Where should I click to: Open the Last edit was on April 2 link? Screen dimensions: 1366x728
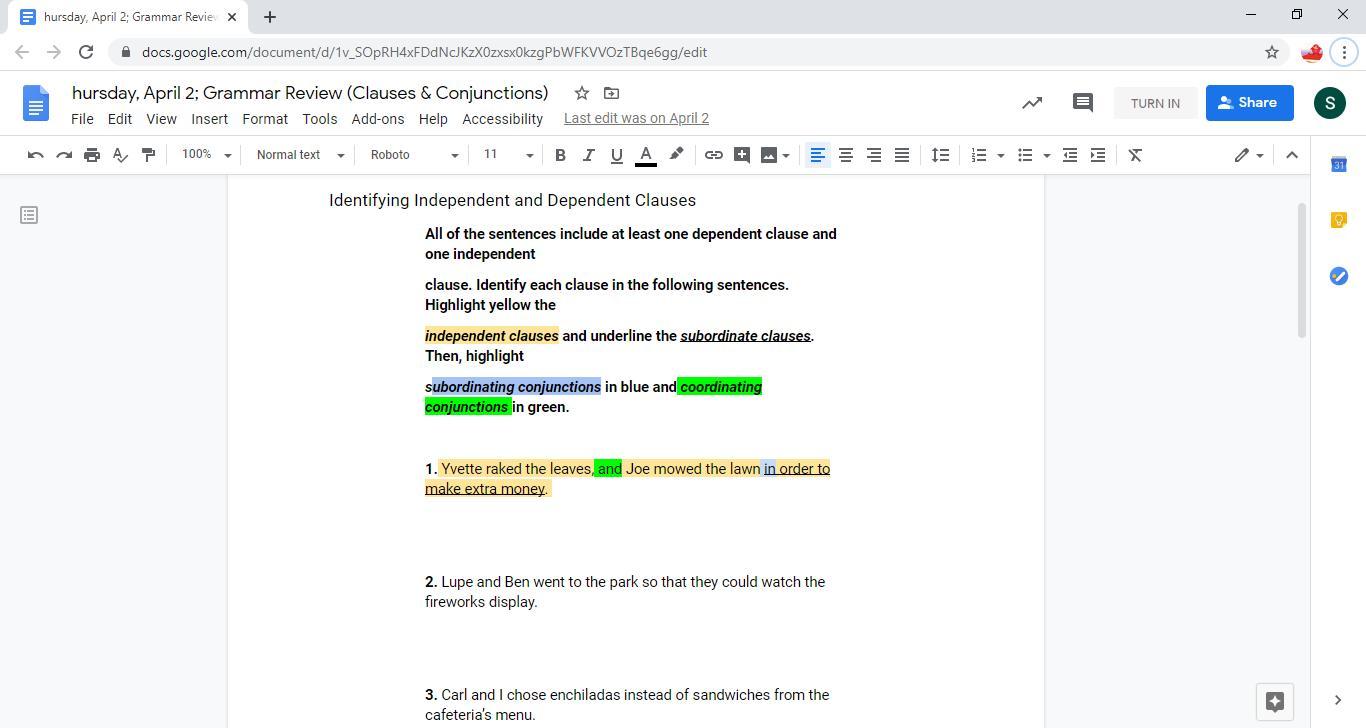636,118
